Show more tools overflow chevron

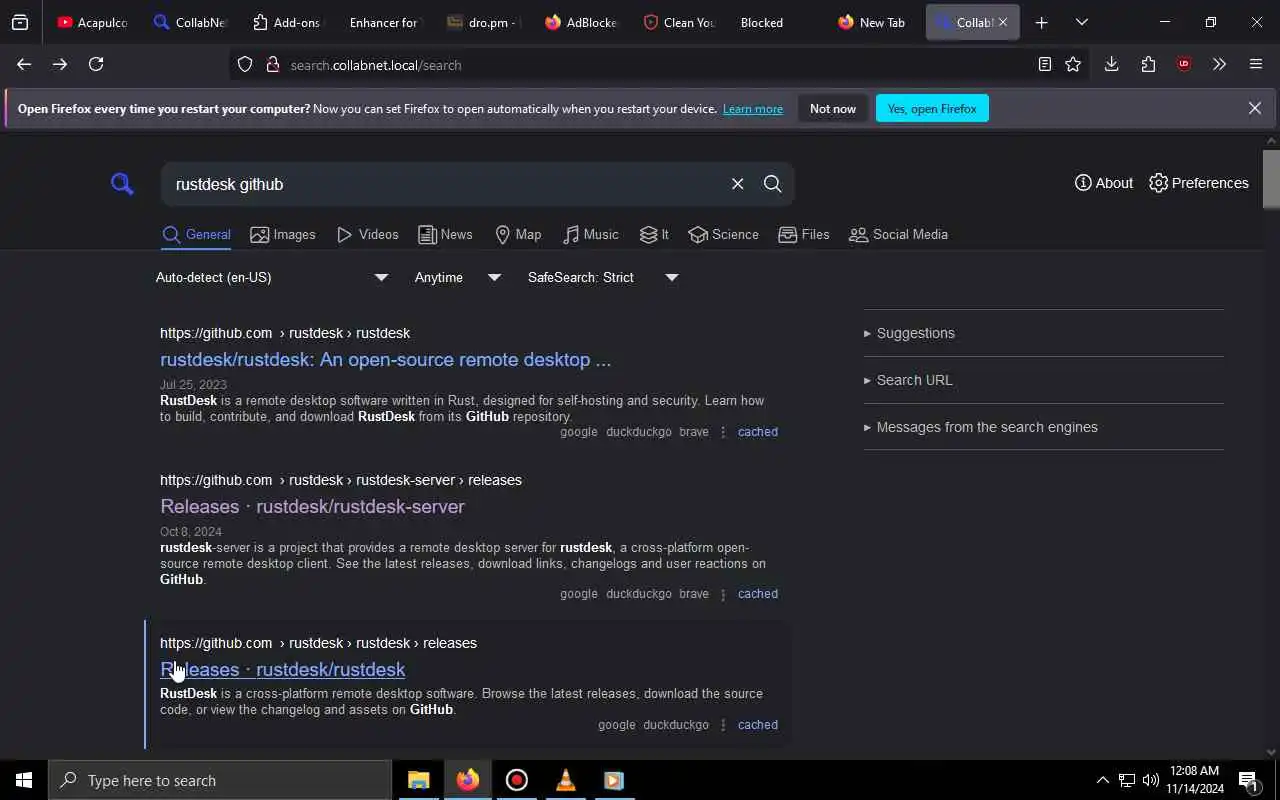coord(1219,64)
